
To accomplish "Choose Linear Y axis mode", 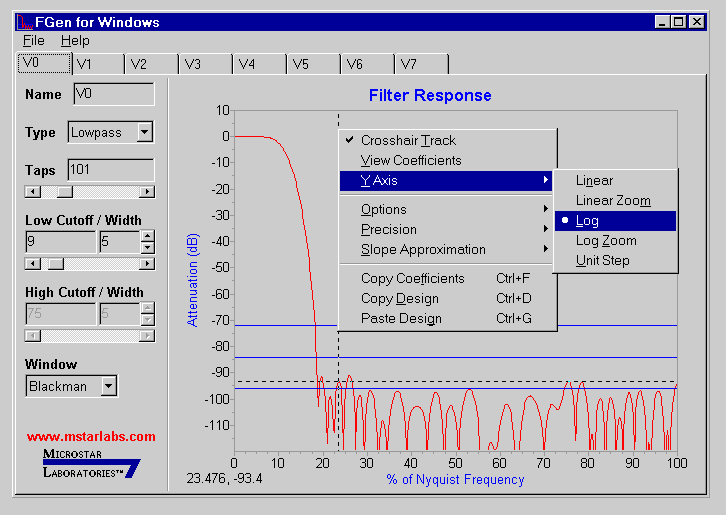I will point(615,181).
